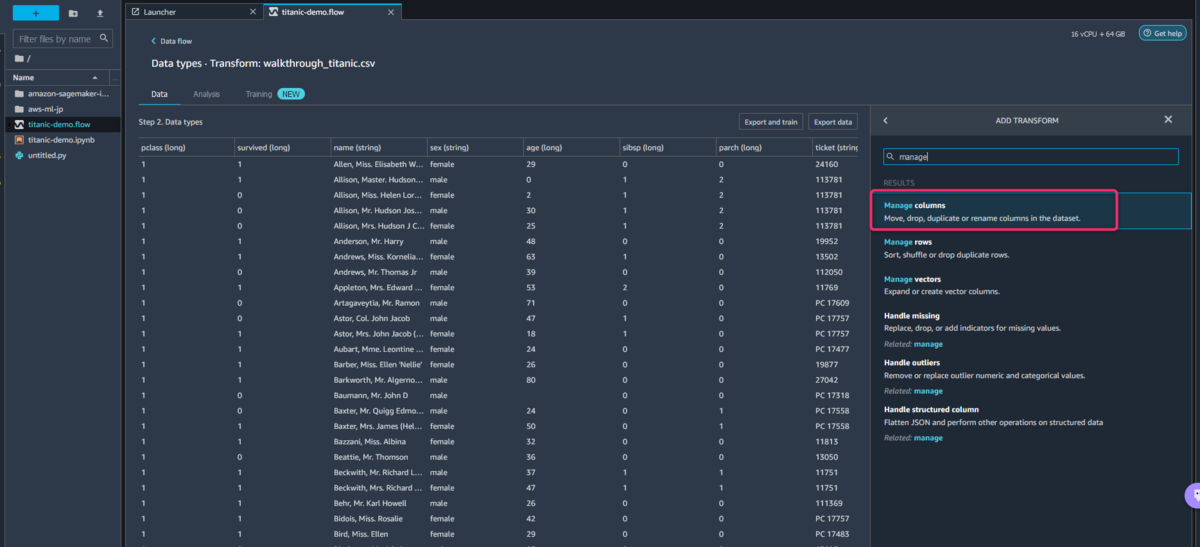The image size is (1200, 547).
Task: Close the titanic-demo.flow tab
Action: tap(389, 12)
